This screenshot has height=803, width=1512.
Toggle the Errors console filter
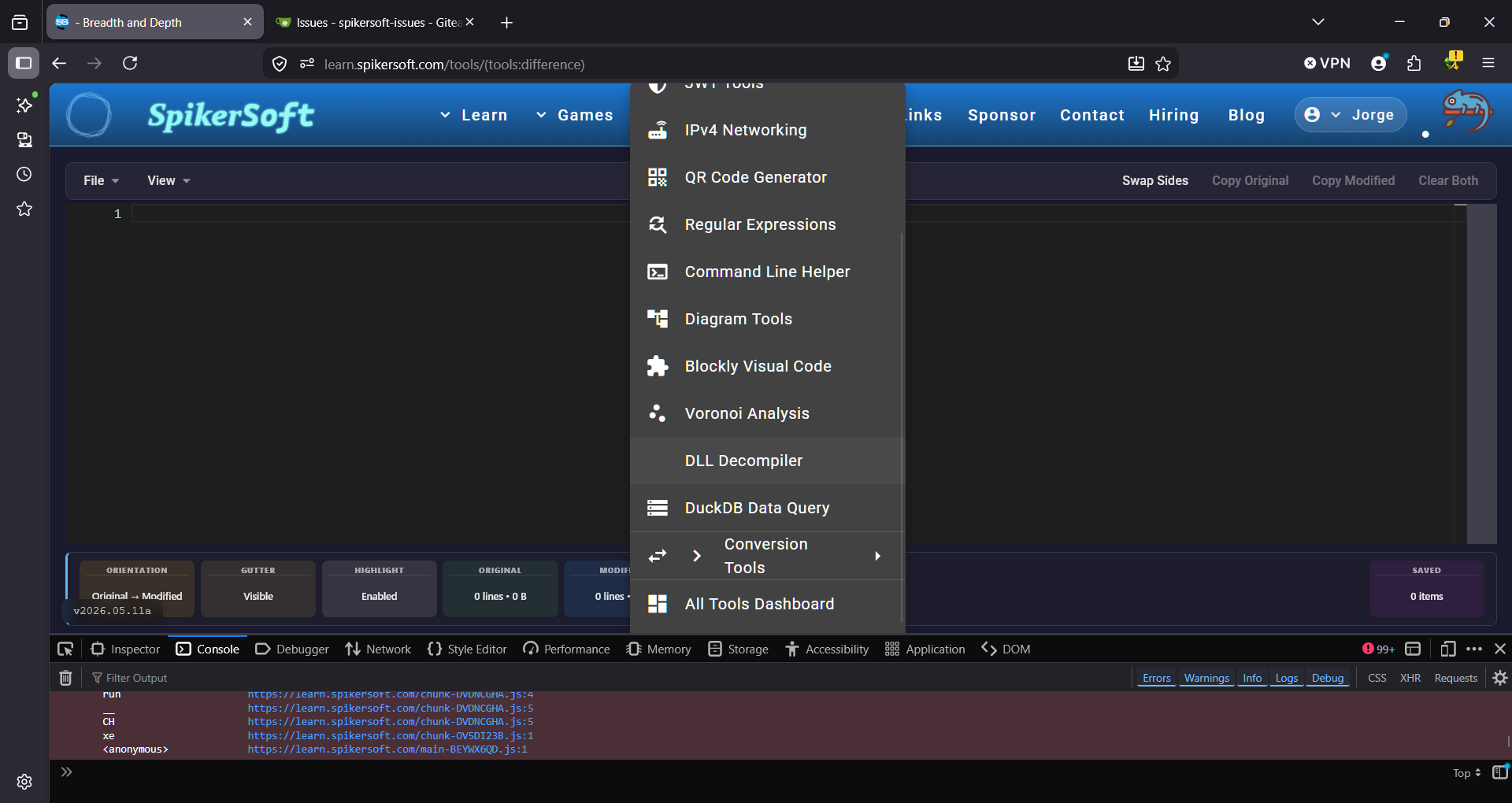1156,678
